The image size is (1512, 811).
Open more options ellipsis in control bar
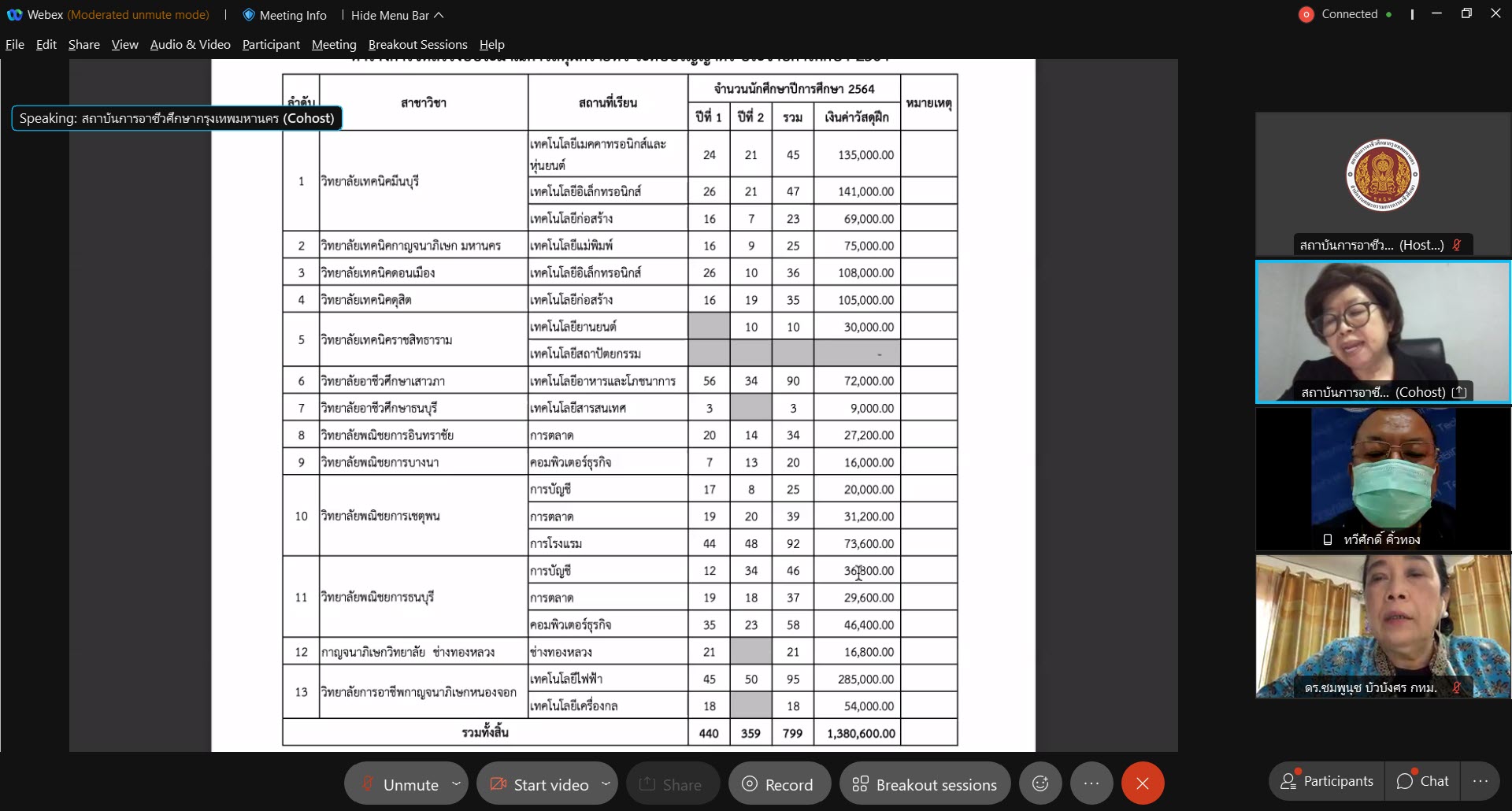pos(1091,783)
